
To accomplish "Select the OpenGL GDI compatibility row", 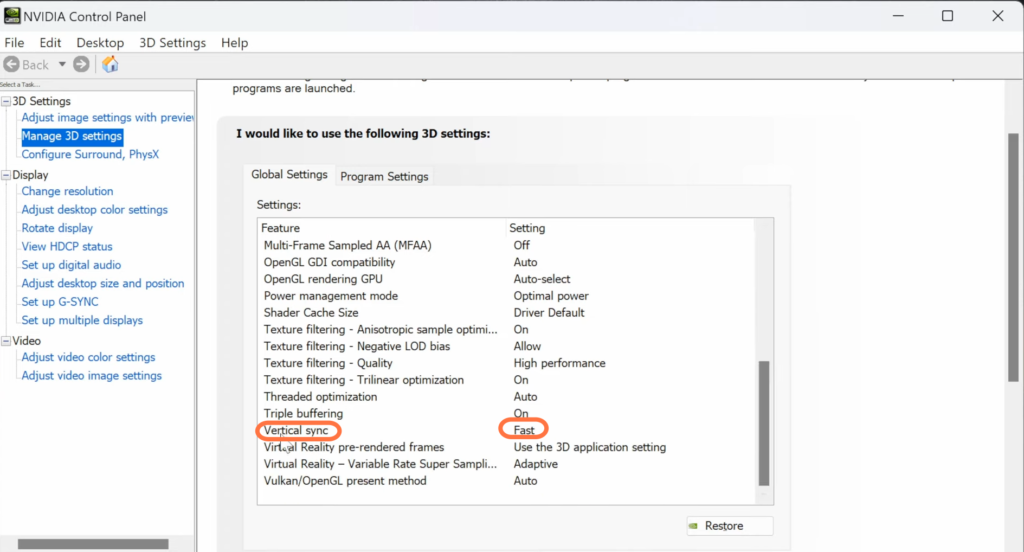I will pyautogui.click(x=506, y=262).
